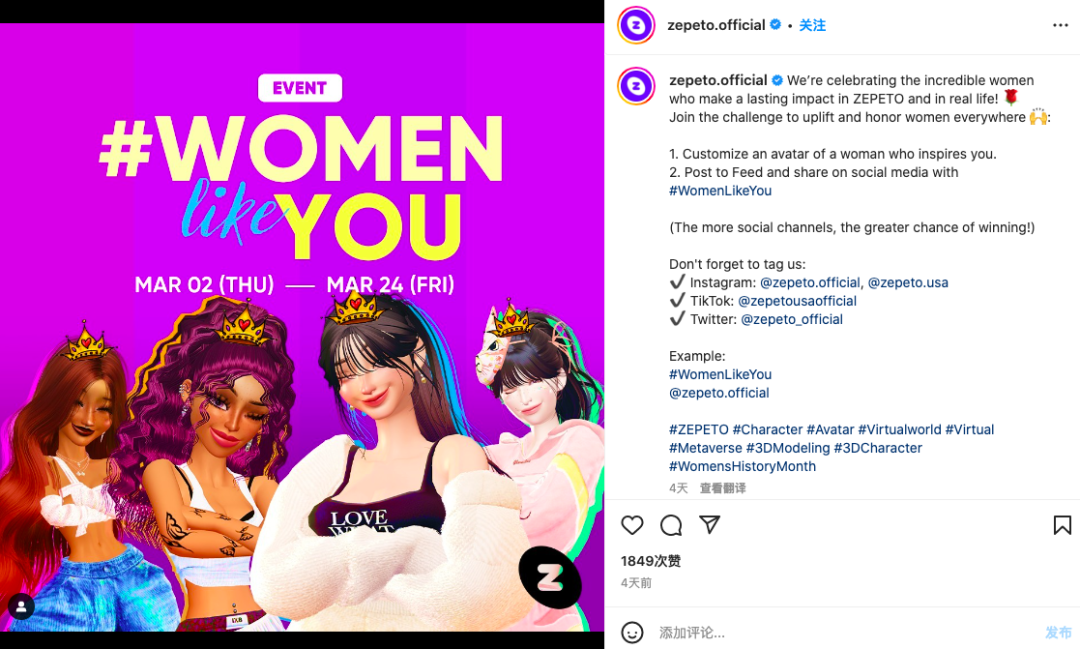Image resolution: width=1080 pixels, height=649 pixels.
Task: Open the emoji picker smiley icon
Action: point(632,632)
